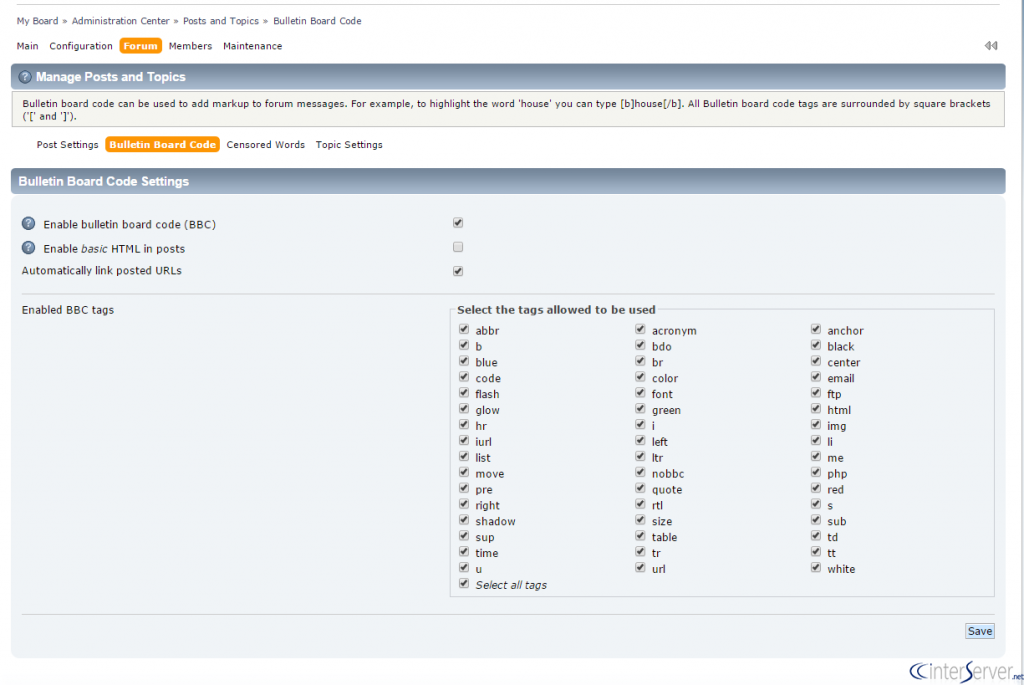The image size is (1024, 685).
Task: Open the Members menu
Action: click(190, 46)
